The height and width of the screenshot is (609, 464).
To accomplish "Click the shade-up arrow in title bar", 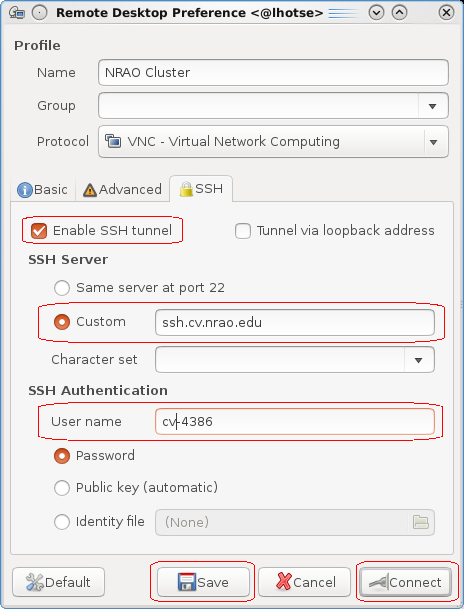I will 399,13.
